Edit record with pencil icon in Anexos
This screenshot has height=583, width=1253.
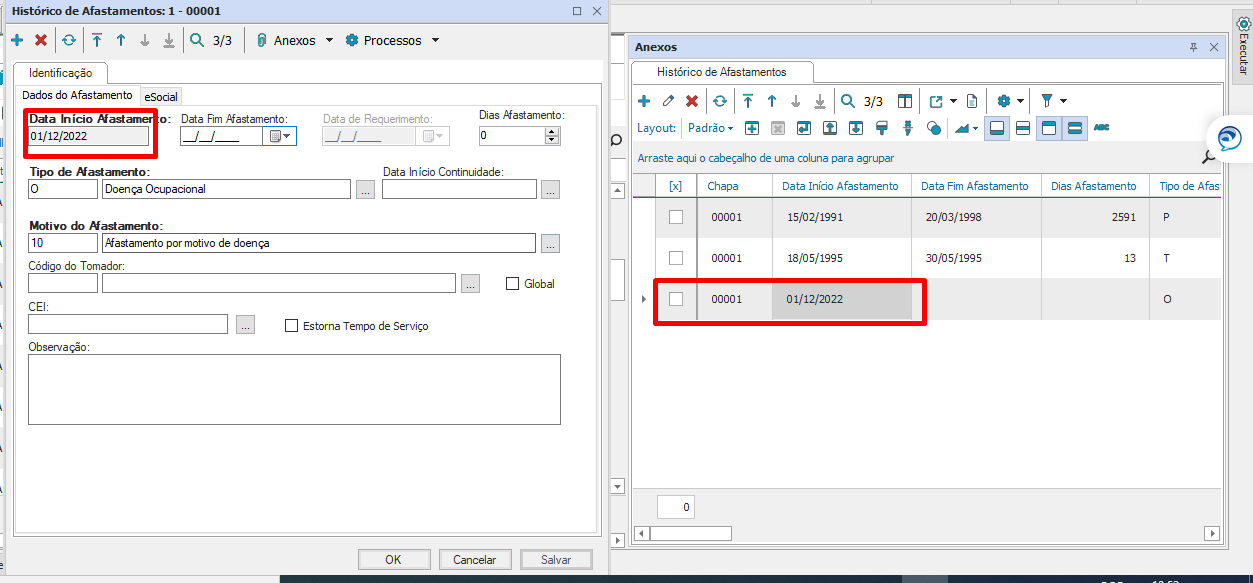[668, 101]
